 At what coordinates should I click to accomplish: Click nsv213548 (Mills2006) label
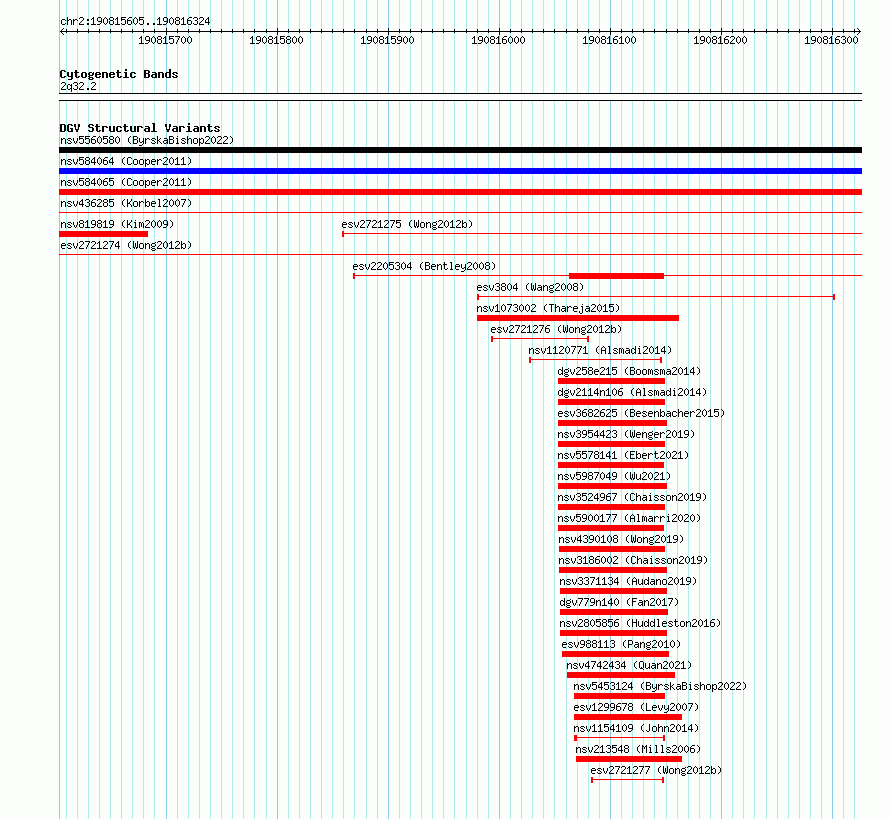(638, 749)
